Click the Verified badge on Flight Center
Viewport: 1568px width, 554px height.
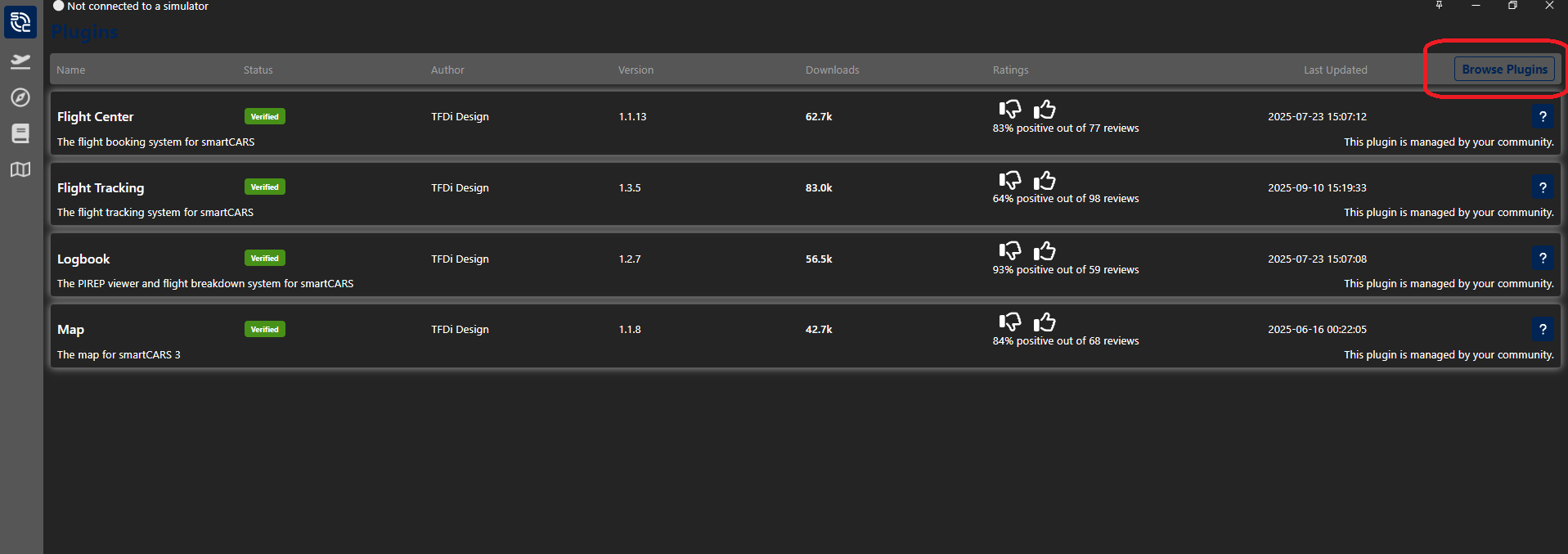pos(265,116)
